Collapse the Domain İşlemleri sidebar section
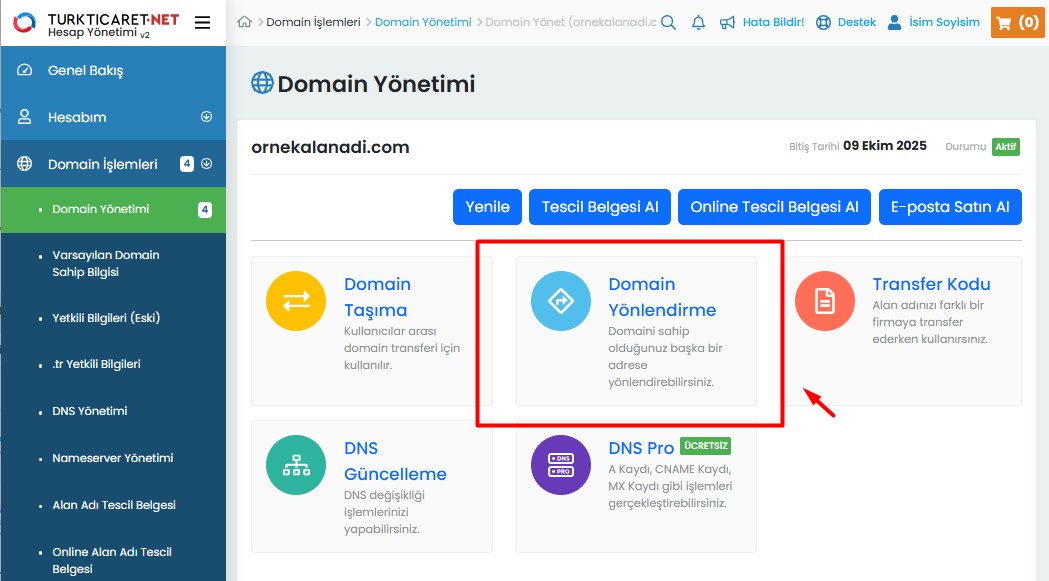The image size is (1049, 581). (207, 164)
